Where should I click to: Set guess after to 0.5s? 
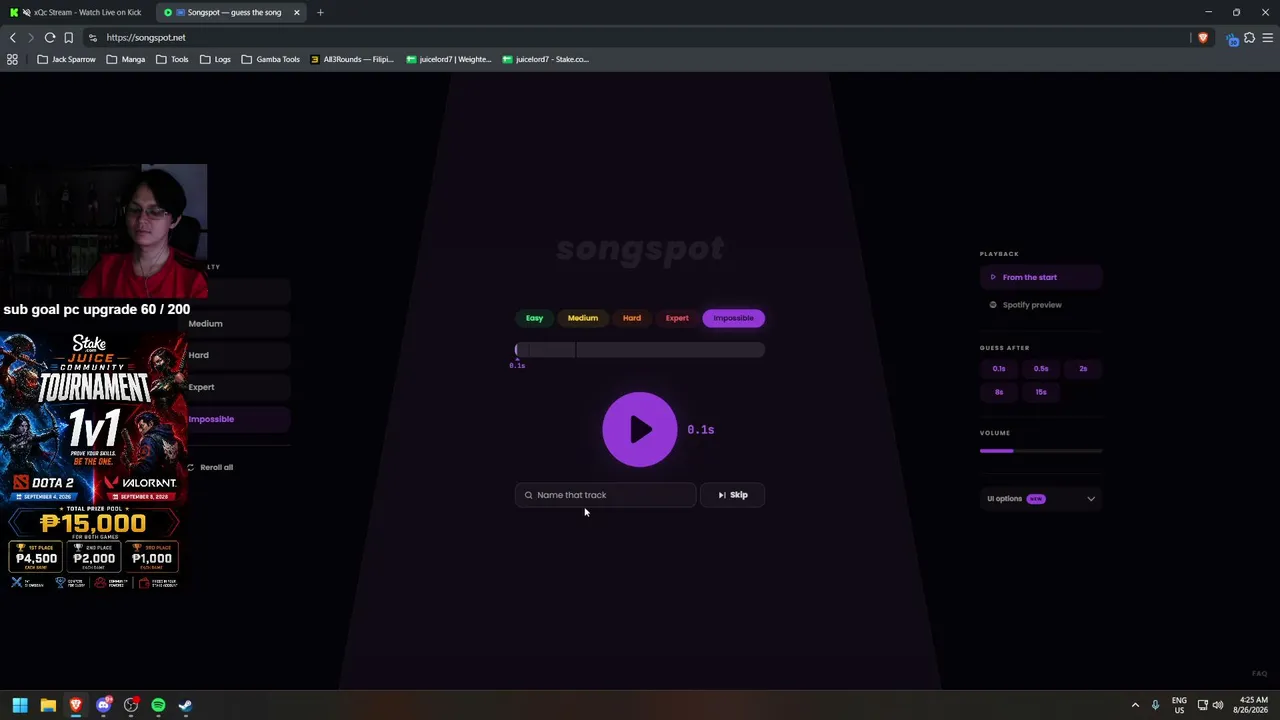pyautogui.click(x=1041, y=369)
